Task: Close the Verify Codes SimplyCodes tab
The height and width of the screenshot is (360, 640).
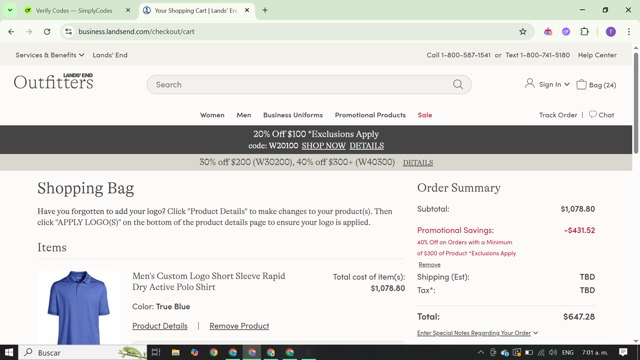Action: [x=128, y=10]
